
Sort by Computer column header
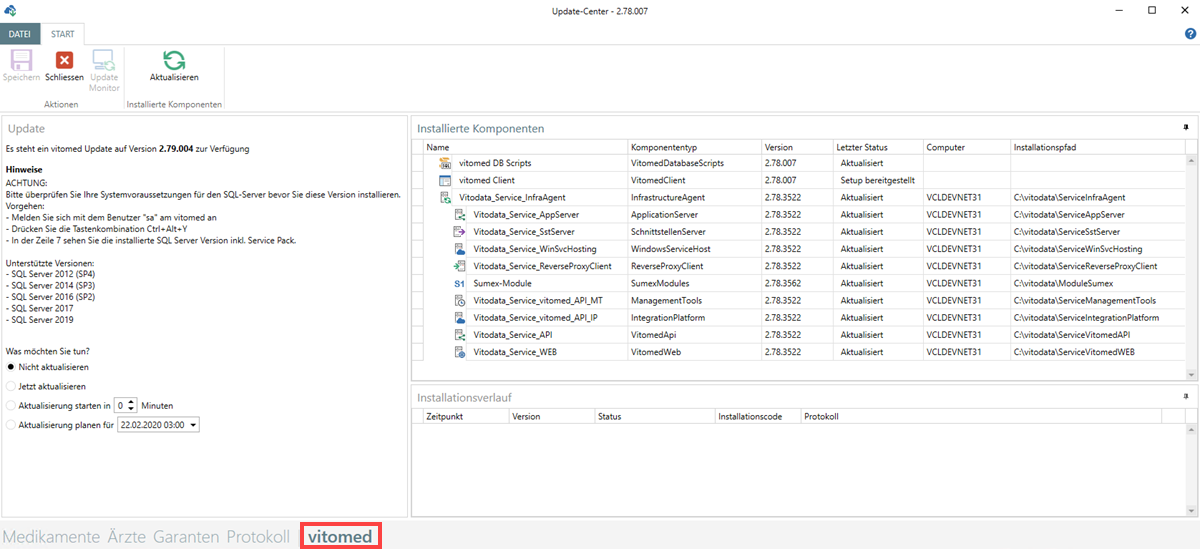pyautogui.click(x=966, y=147)
